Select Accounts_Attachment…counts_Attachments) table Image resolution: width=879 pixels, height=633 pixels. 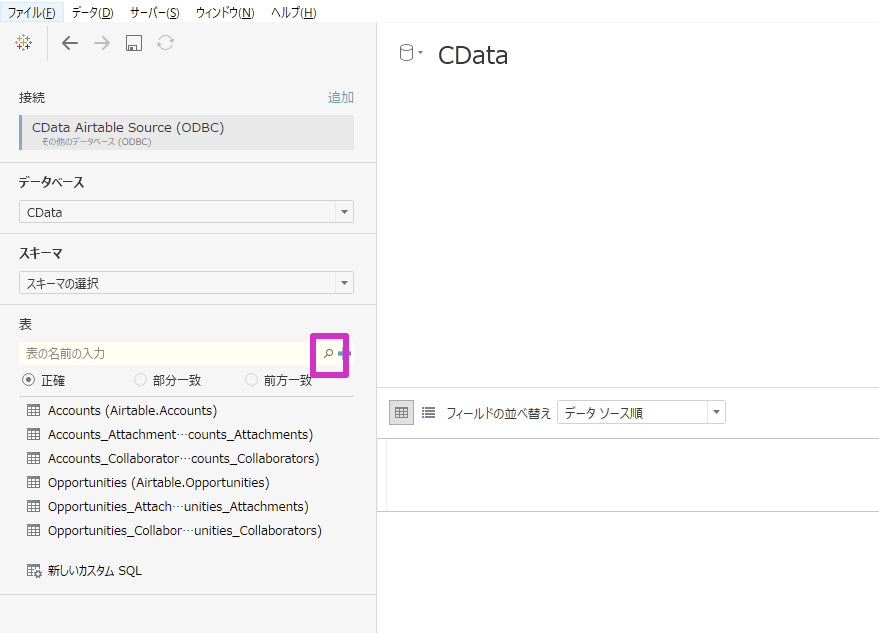point(181,435)
